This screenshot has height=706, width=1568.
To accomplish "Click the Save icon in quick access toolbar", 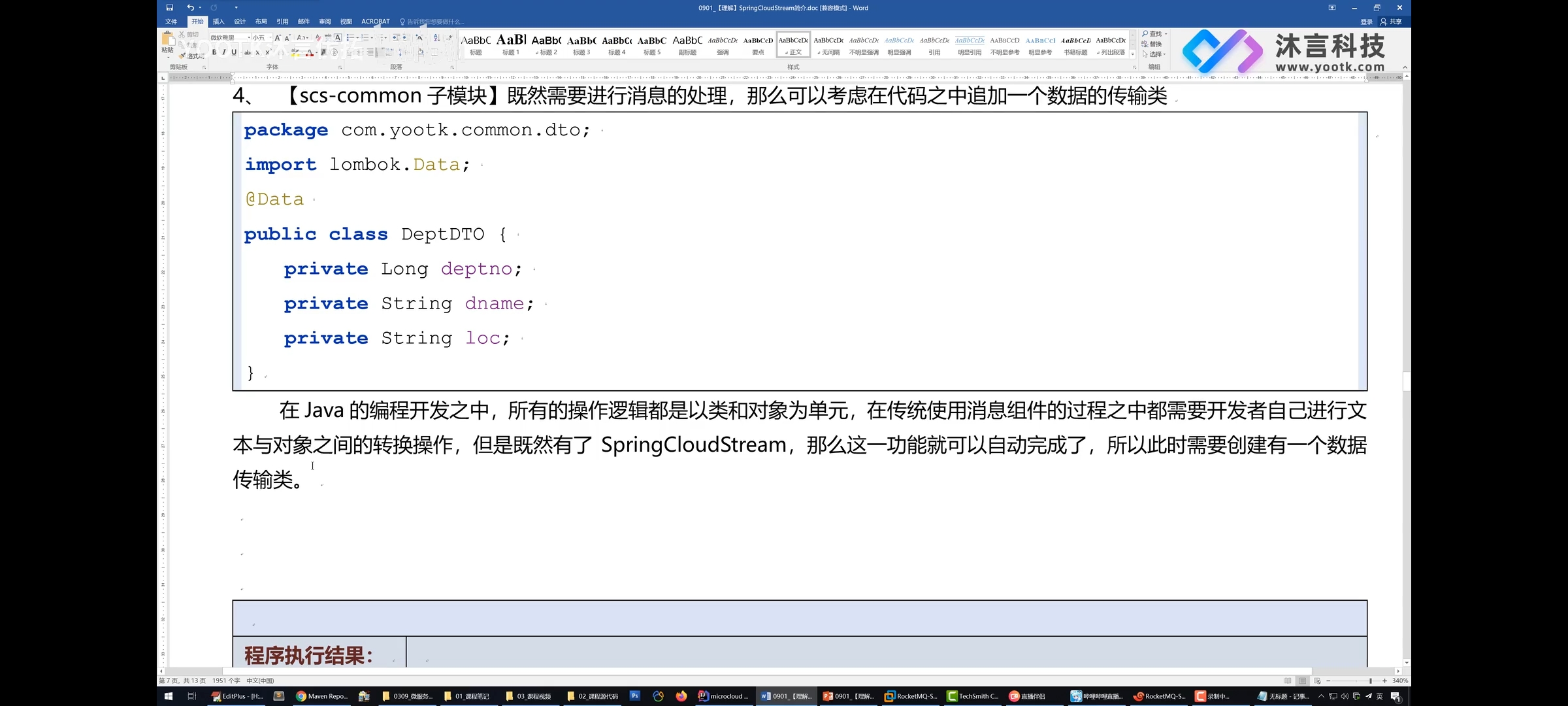I will [x=169, y=8].
